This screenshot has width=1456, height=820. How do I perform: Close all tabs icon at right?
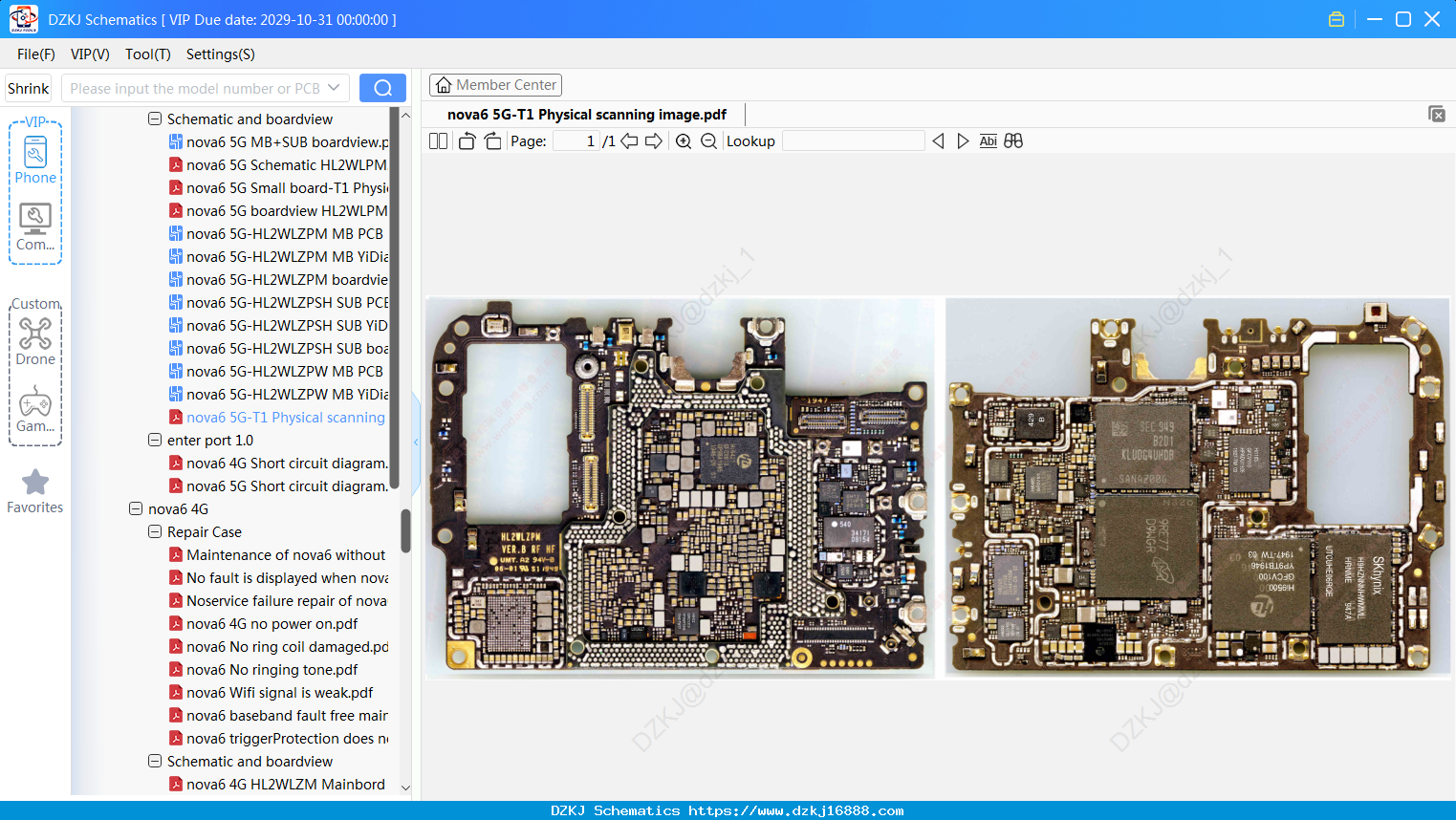[x=1437, y=114]
